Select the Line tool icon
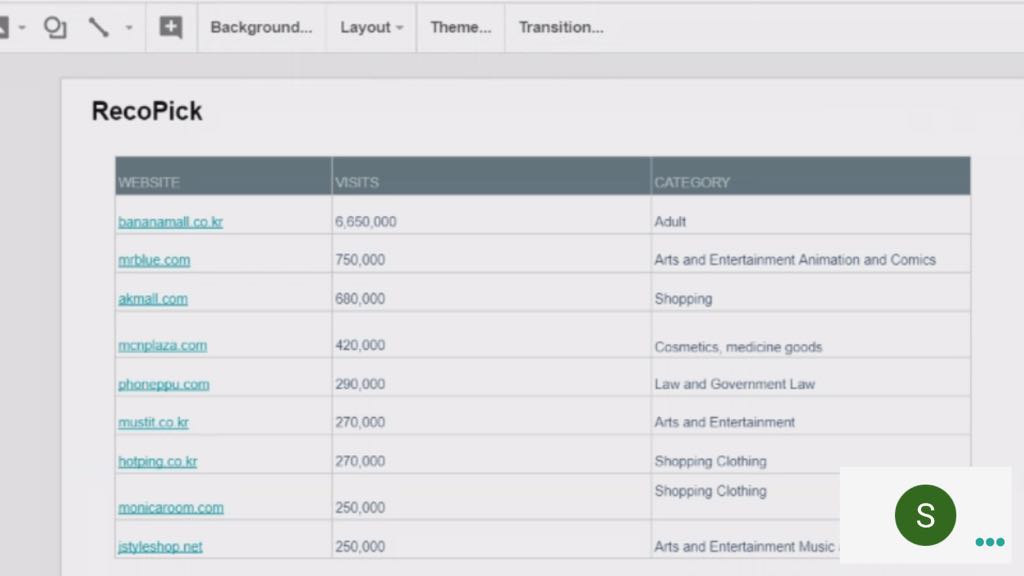The height and width of the screenshot is (576, 1024). [x=98, y=27]
